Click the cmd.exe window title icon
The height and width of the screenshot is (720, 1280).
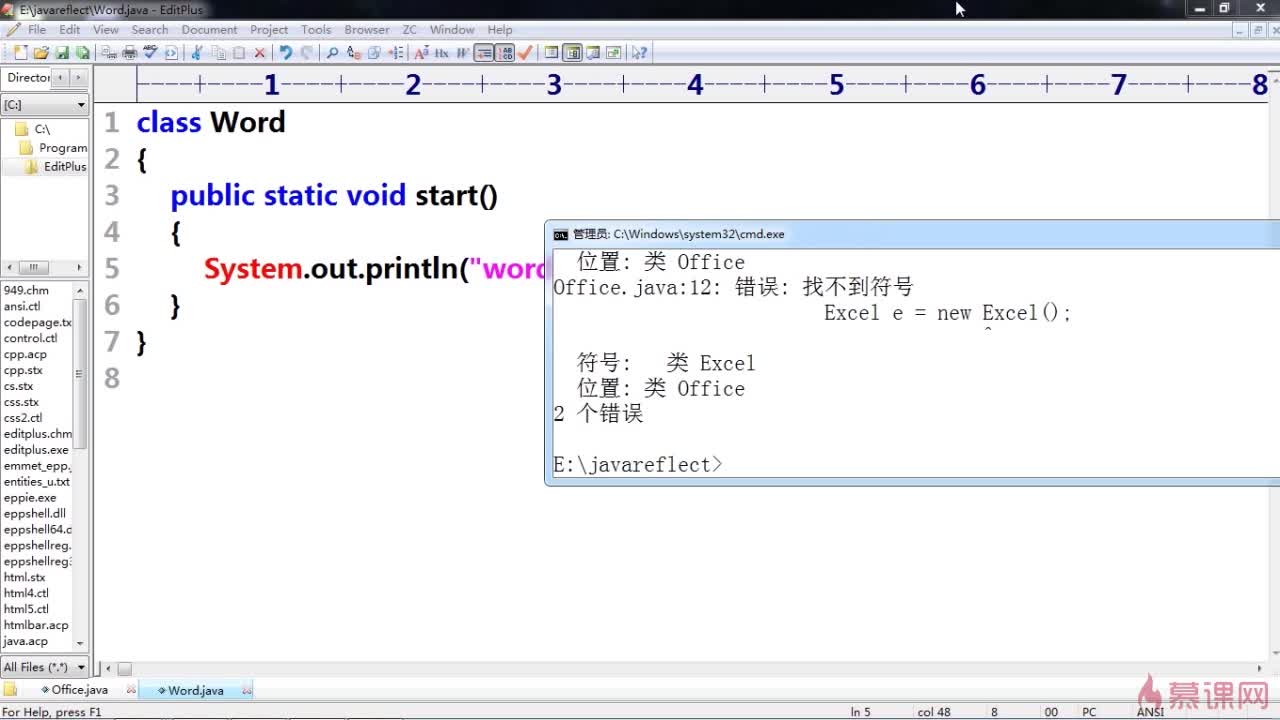[x=561, y=234]
